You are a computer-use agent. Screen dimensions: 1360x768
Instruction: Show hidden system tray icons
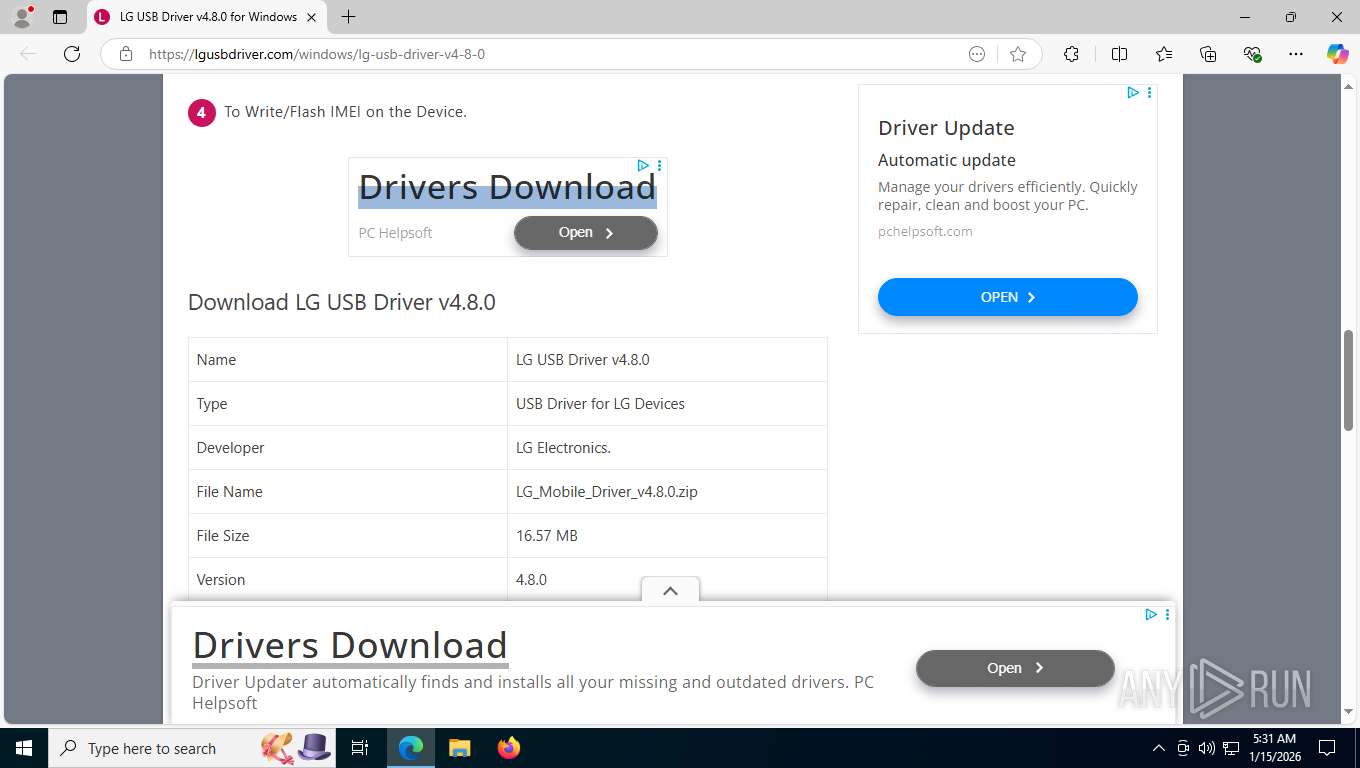click(1159, 748)
